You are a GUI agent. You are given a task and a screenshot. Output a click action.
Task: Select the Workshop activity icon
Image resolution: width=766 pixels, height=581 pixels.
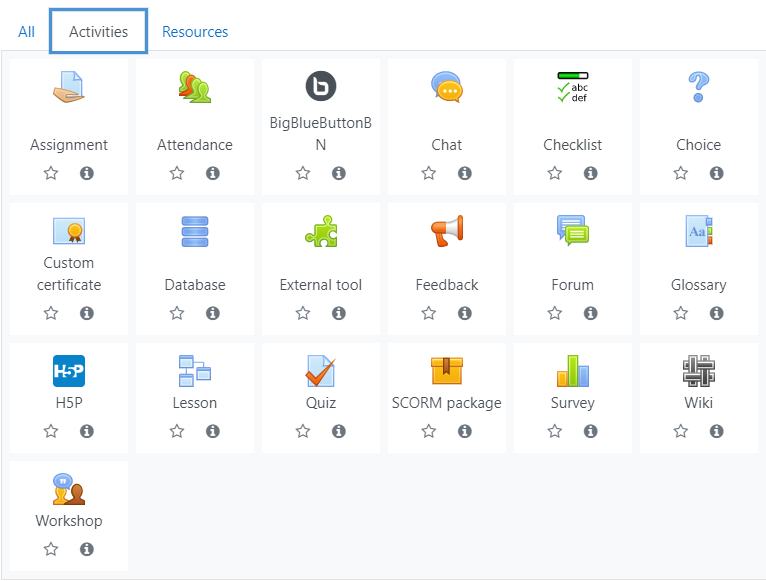click(x=69, y=489)
